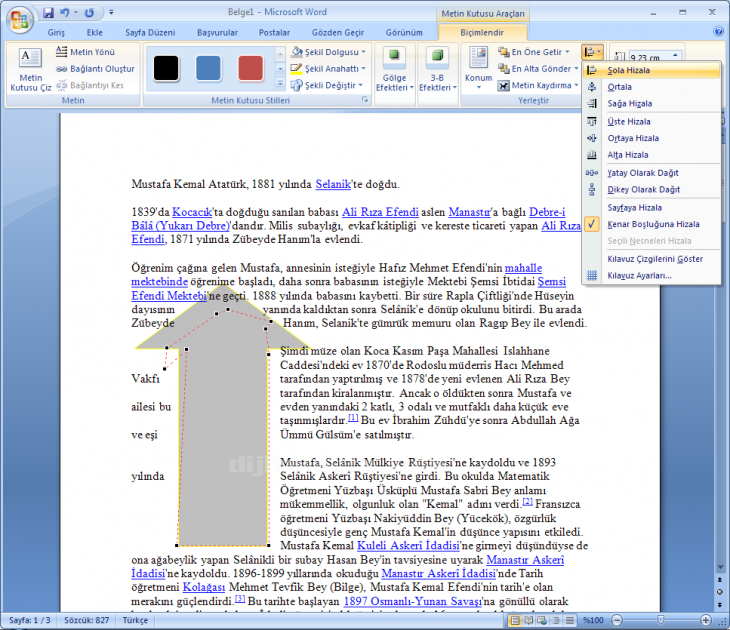Image resolution: width=730 pixels, height=630 pixels.
Task: Switch to web layout view icon
Action: (x=542, y=620)
